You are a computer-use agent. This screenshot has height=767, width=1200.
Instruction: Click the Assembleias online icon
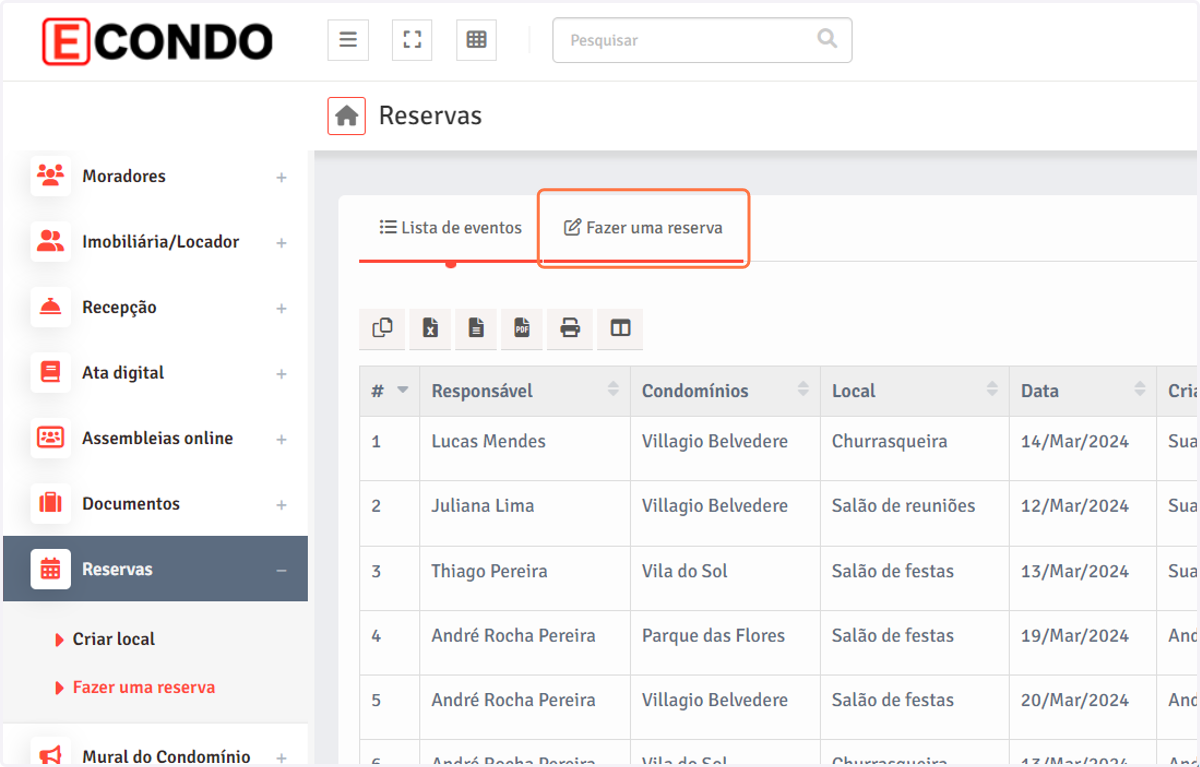pyautogui.click(x=50, y=438)
